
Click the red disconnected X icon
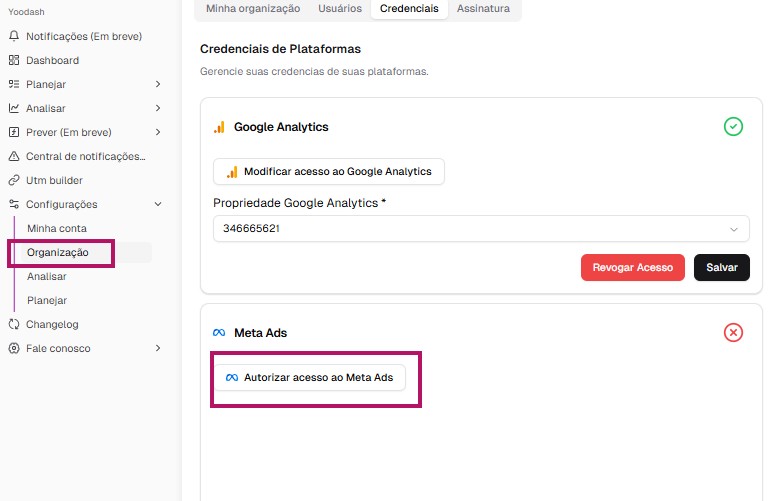(x=733, y=333)
